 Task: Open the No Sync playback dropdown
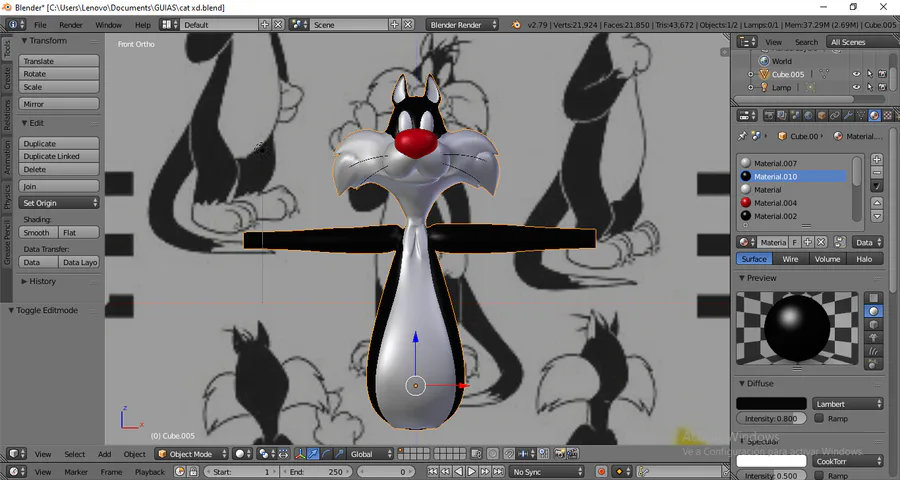coord(547,472)
